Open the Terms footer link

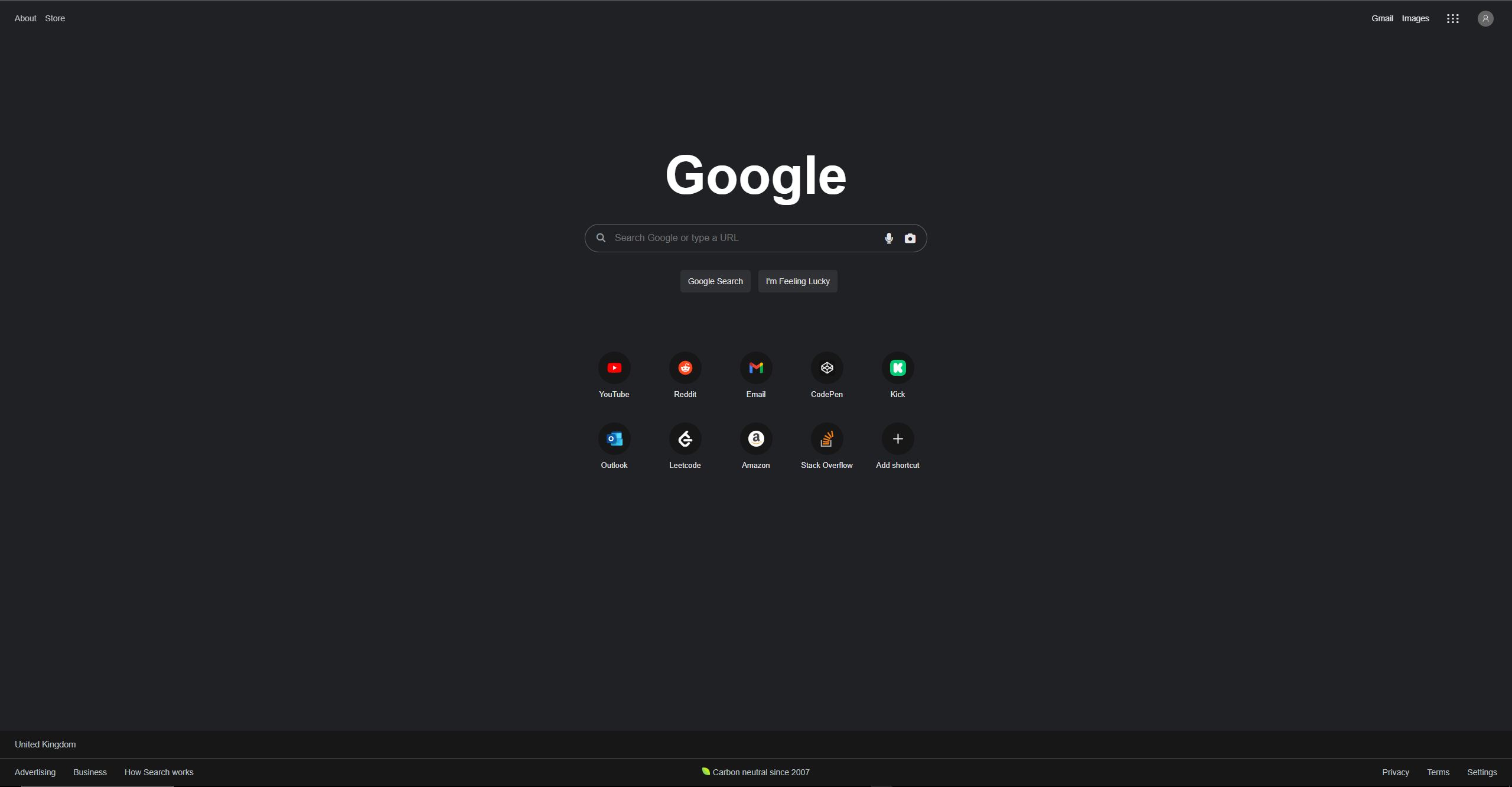point(1438,772)
